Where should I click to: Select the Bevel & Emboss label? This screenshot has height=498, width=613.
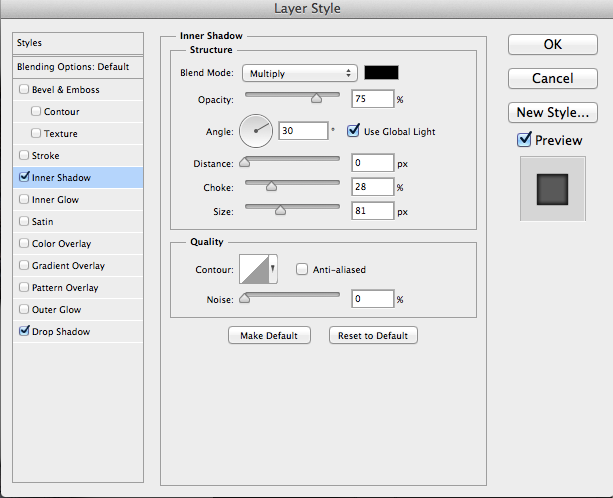pos(66,90)
